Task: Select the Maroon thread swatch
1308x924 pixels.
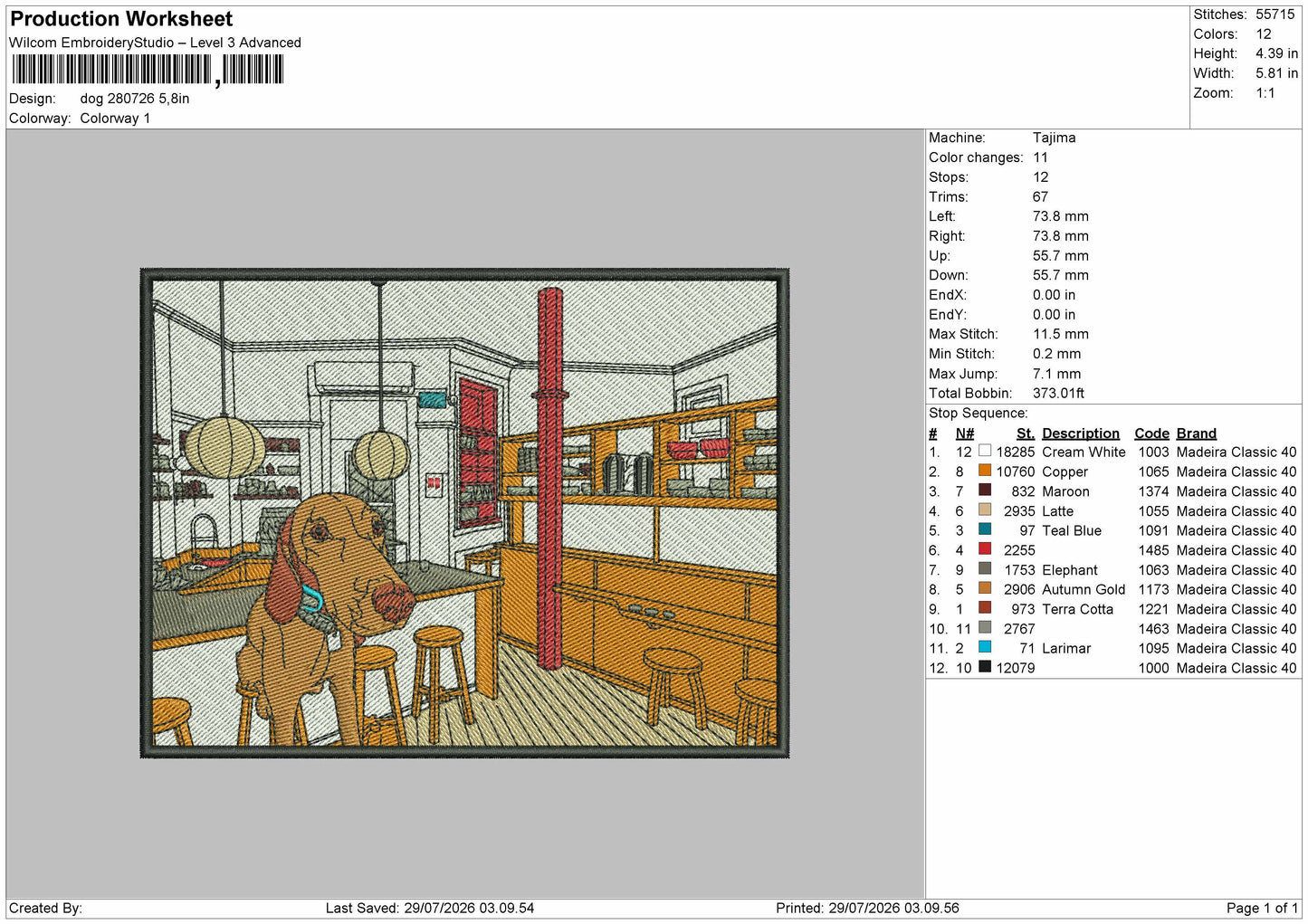Action: (985, 491)
